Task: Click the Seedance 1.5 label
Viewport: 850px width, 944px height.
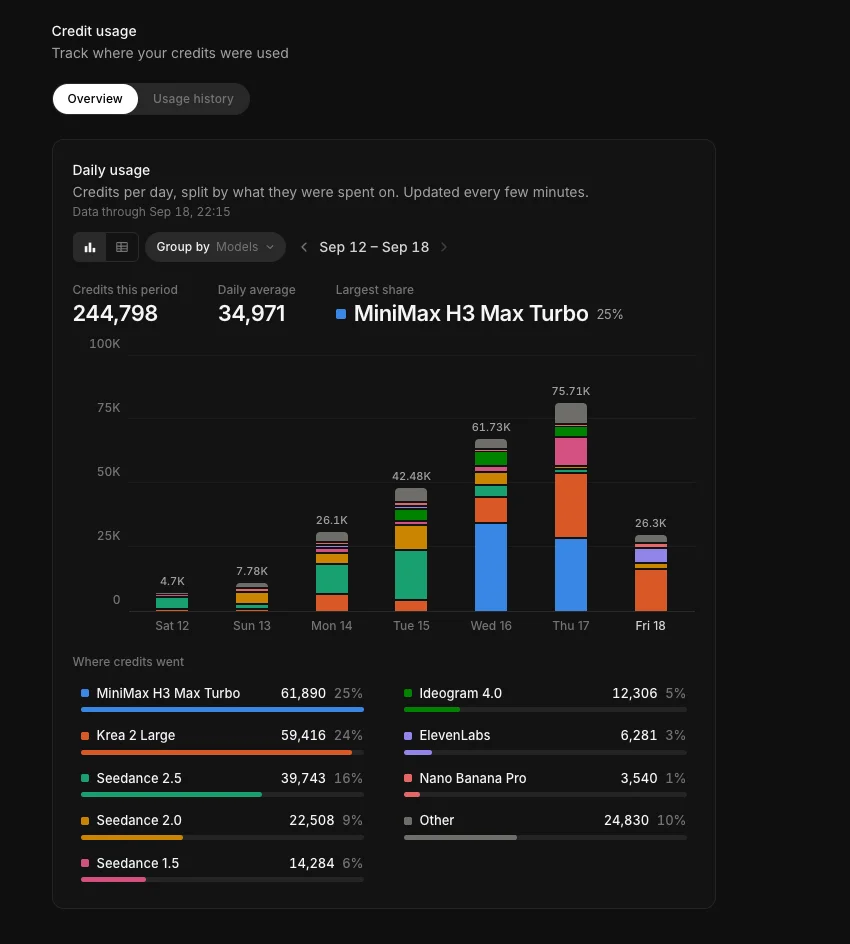Action: click(x=138, y=863)
